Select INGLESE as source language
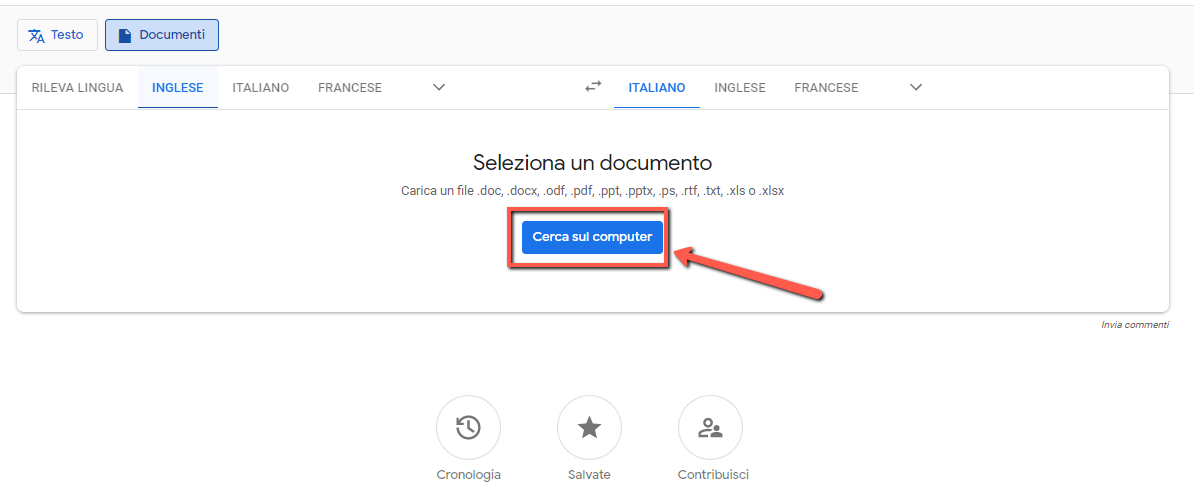 tap(177, 88)
